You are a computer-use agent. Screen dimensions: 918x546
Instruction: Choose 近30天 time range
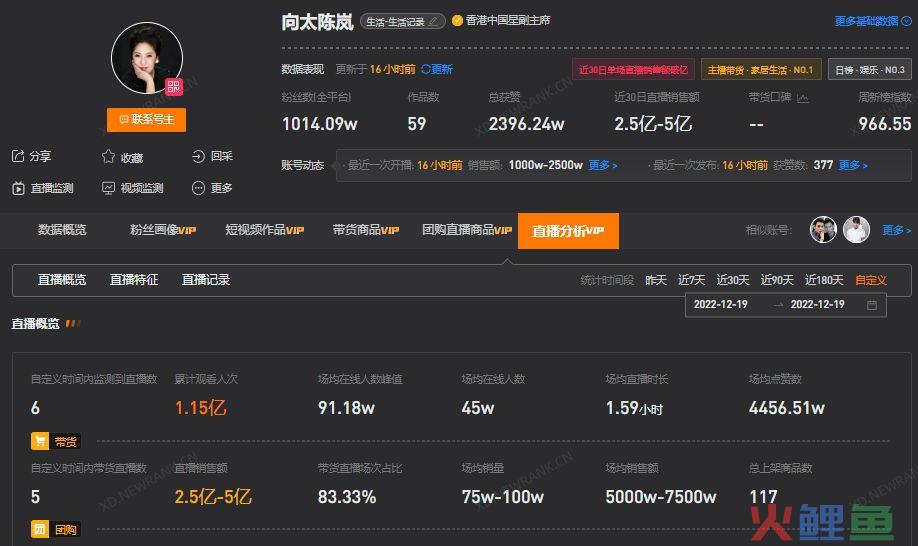click(733, 280)
